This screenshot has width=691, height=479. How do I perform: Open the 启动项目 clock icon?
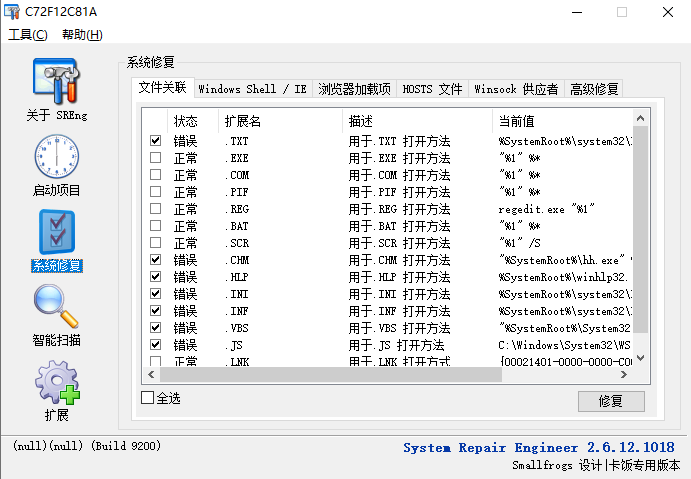(x=56, y=157)
